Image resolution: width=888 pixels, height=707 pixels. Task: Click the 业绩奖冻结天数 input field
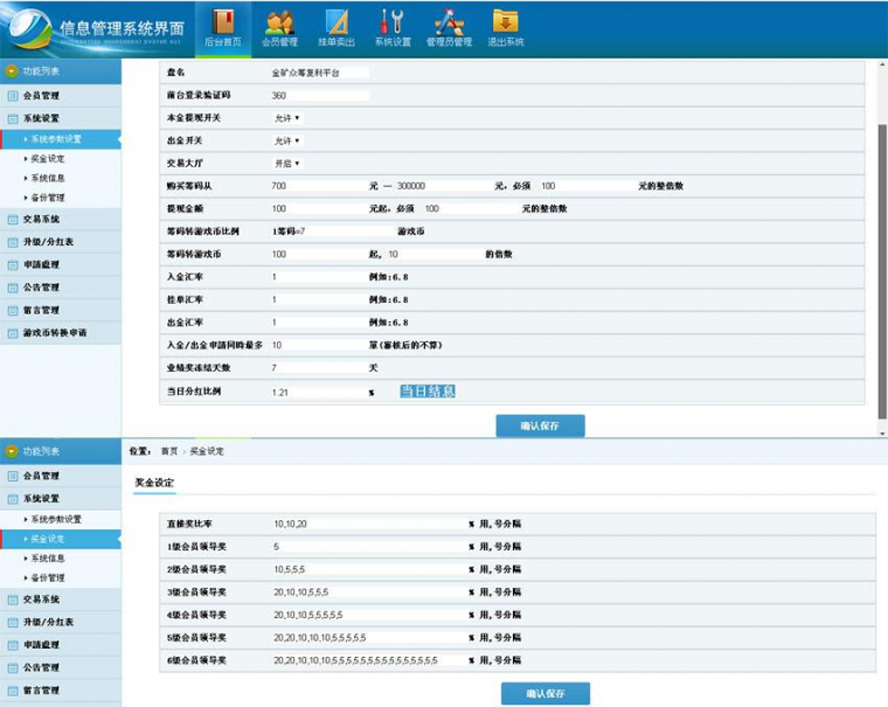tap(320, 368)
